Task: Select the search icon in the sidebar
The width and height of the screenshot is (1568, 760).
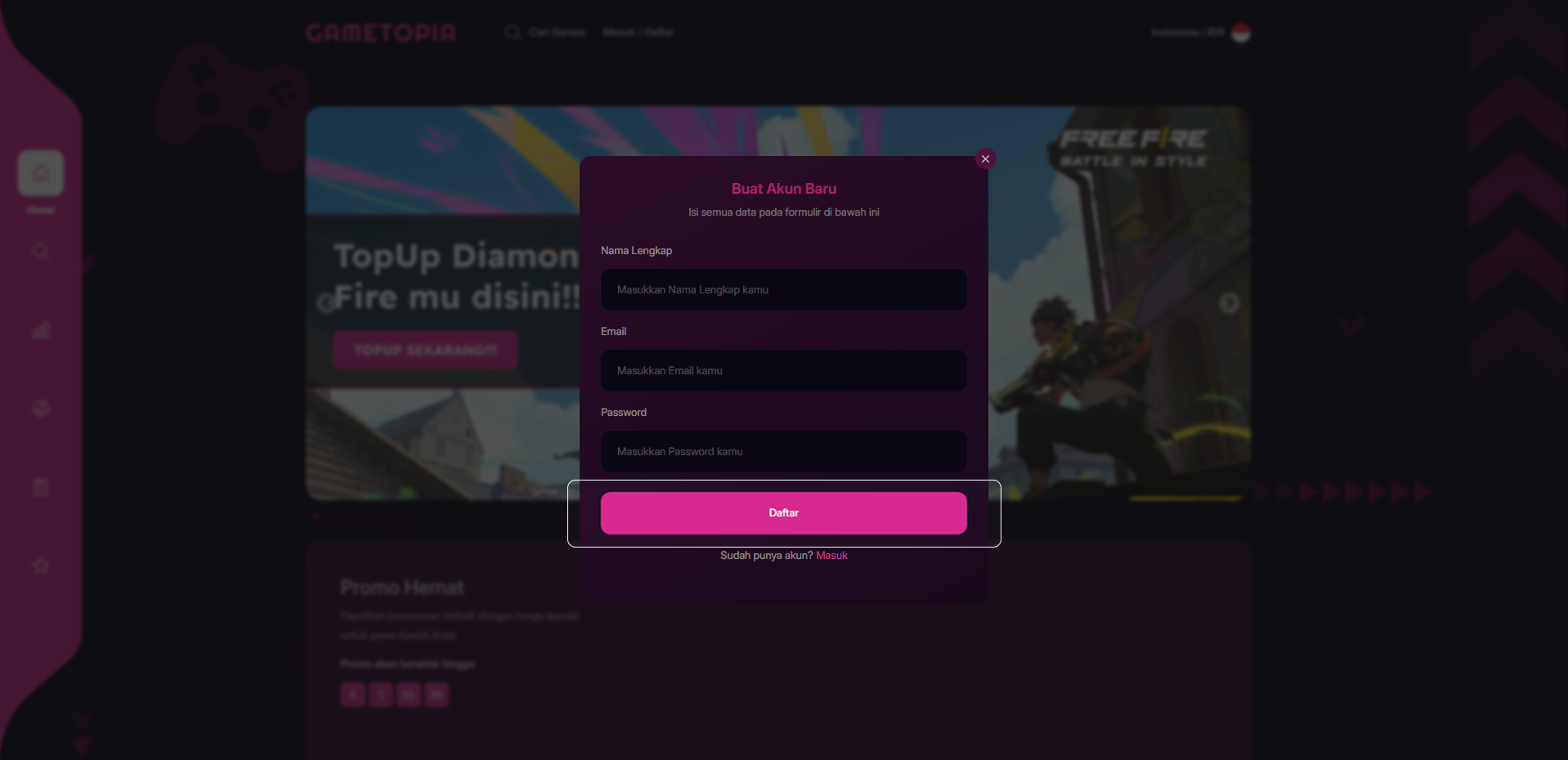Action: pos(41,252)
